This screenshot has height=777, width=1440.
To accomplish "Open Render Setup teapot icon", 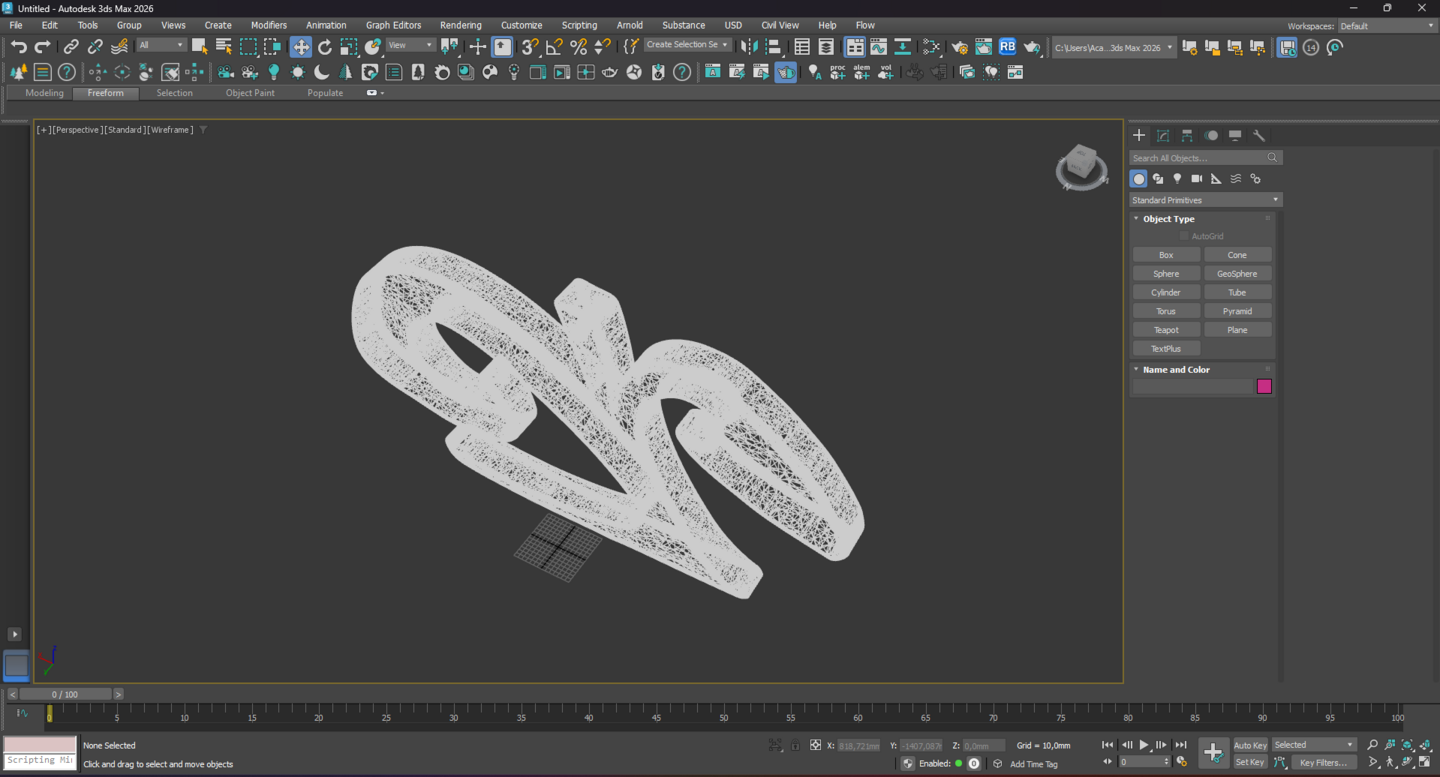I will point(960,47).
